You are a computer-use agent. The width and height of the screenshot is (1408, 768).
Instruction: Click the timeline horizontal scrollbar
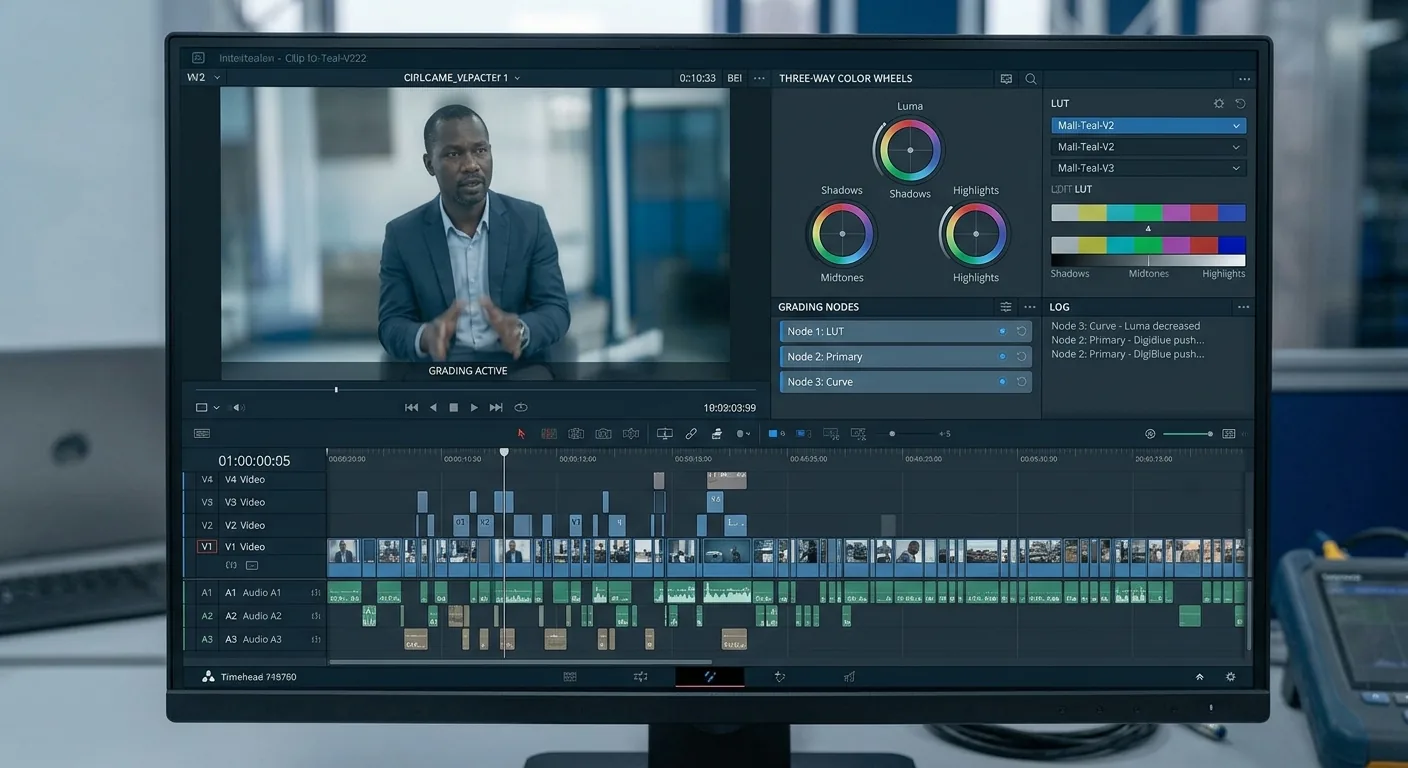520,662
